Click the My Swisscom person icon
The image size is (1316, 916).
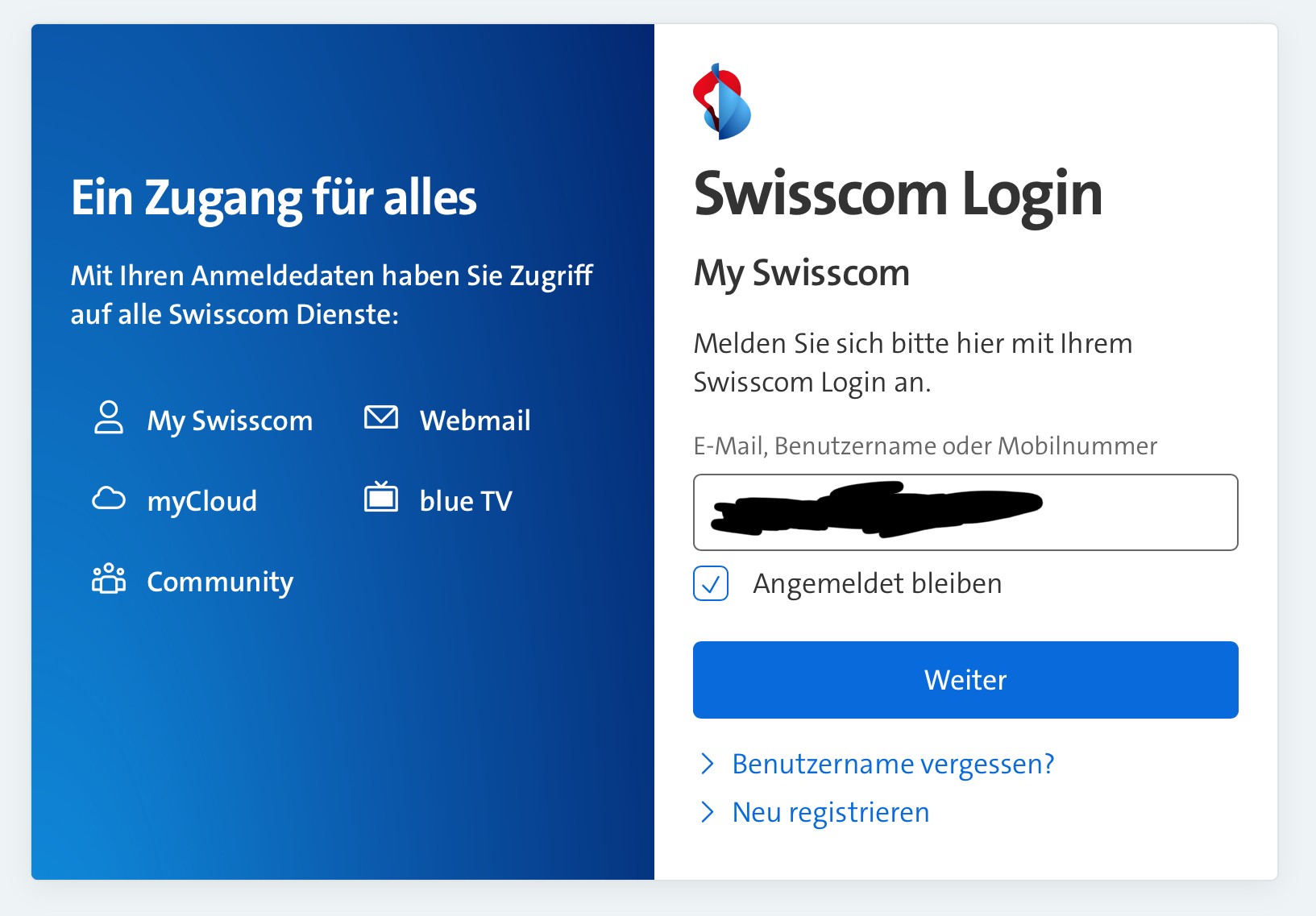pos(109,418)
